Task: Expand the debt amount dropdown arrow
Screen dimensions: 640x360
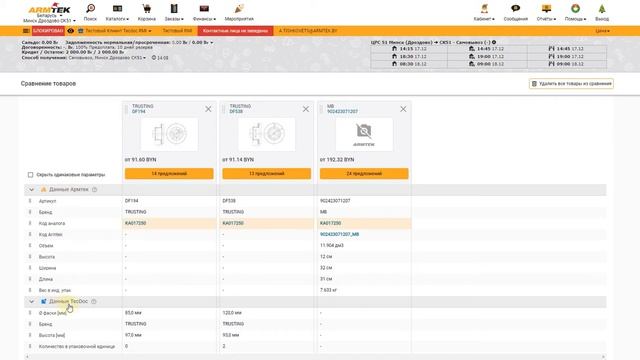Action: point(211,42)
